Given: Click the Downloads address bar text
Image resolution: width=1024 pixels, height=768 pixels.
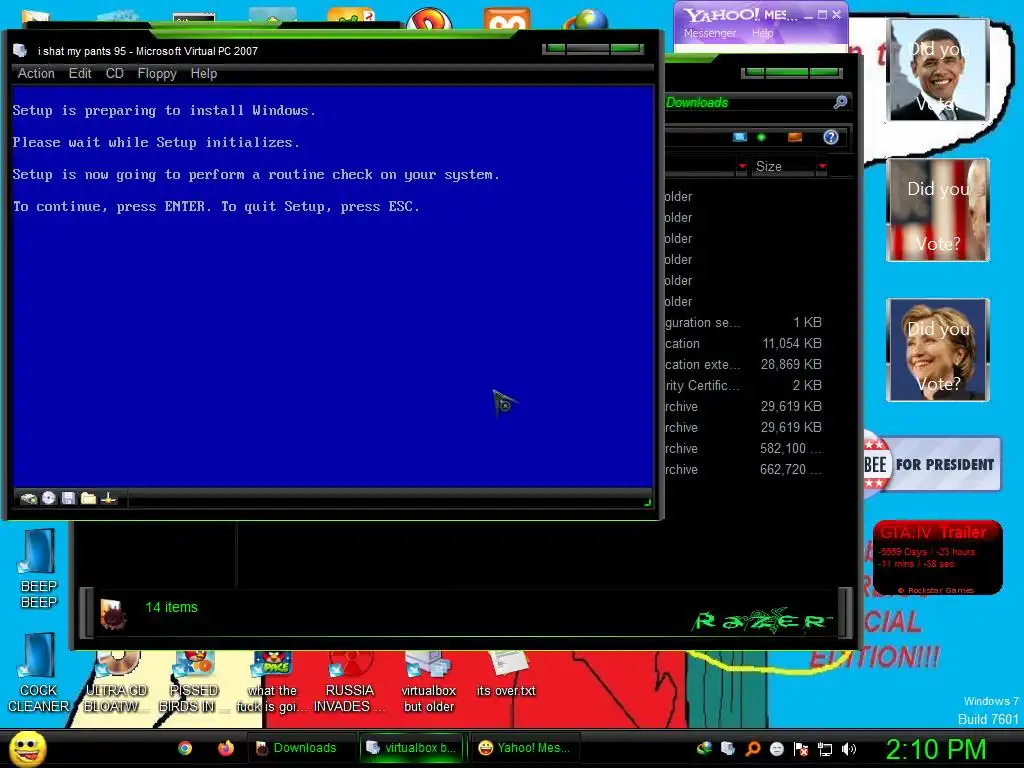Looking at the screenshot, I should pos(697,103).
